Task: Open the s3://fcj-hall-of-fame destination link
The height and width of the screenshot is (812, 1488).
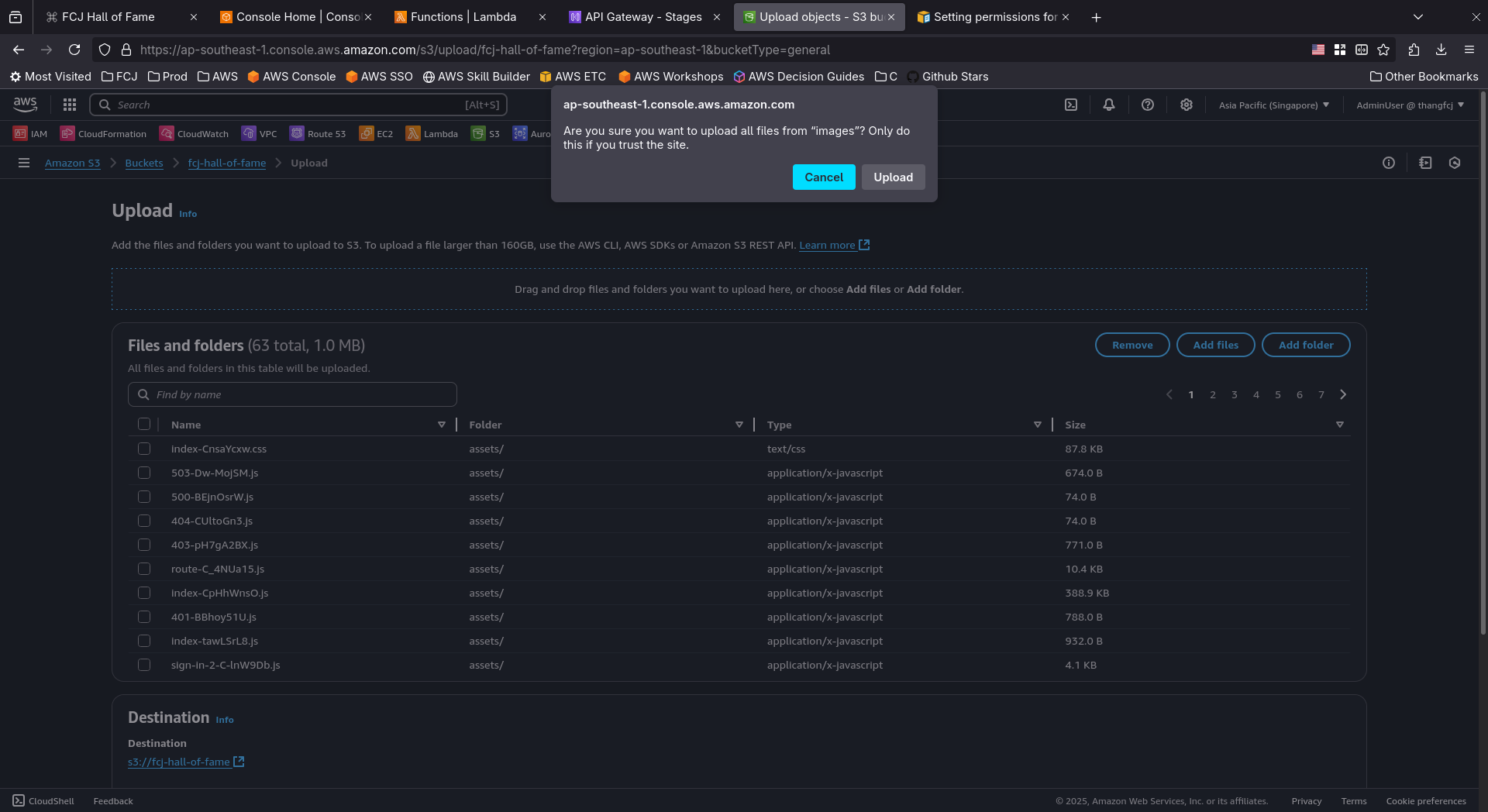Action: (186, 762)
